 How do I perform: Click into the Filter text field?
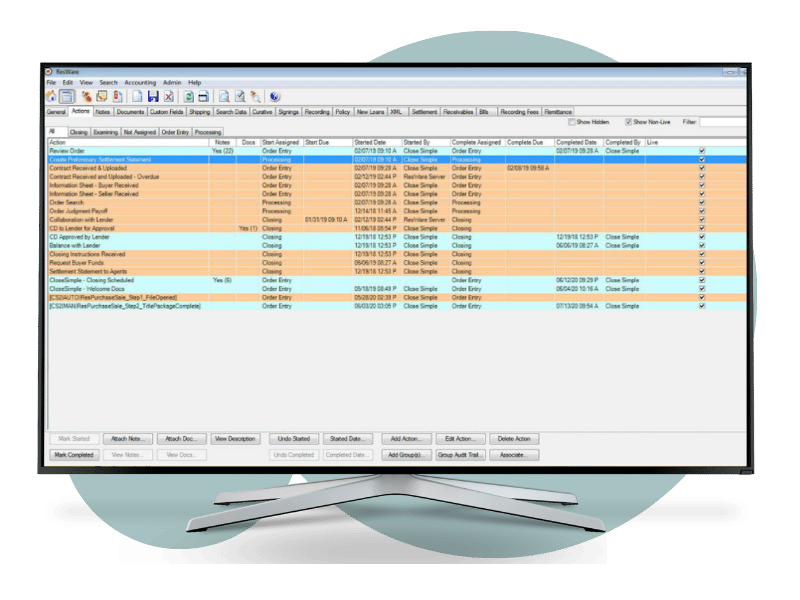point(722,122)
